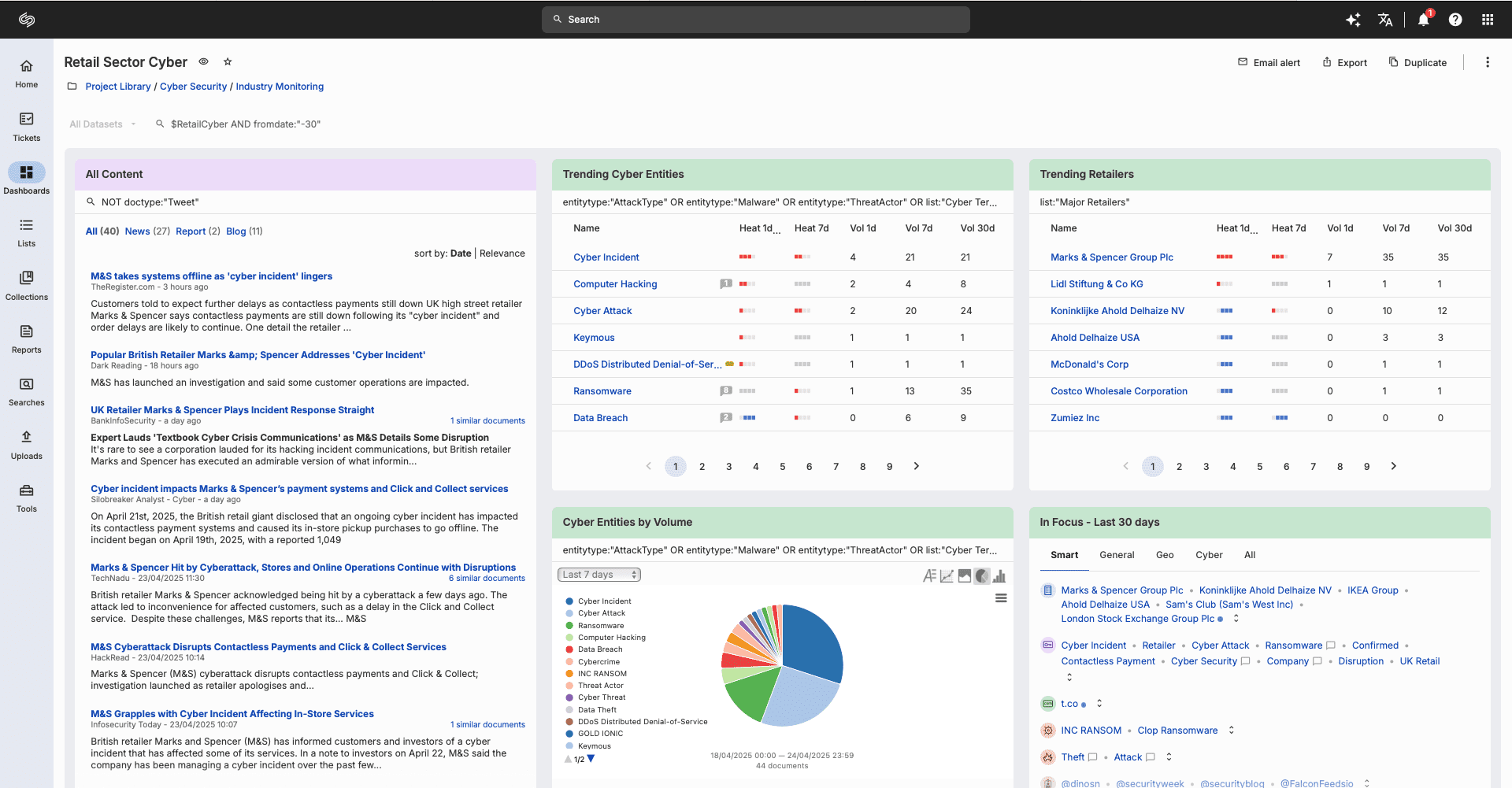Open Tickets in the sidebar

(x=26, y=127)
